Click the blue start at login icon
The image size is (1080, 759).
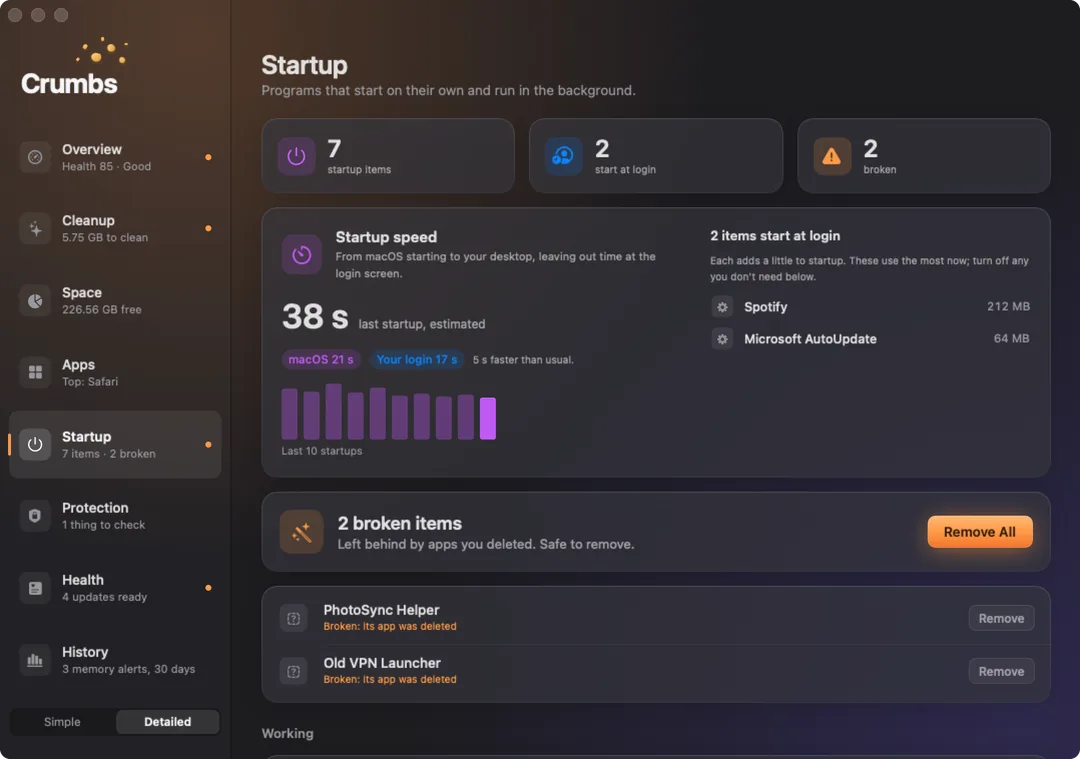pyautogui.click(x=563, y=156)
